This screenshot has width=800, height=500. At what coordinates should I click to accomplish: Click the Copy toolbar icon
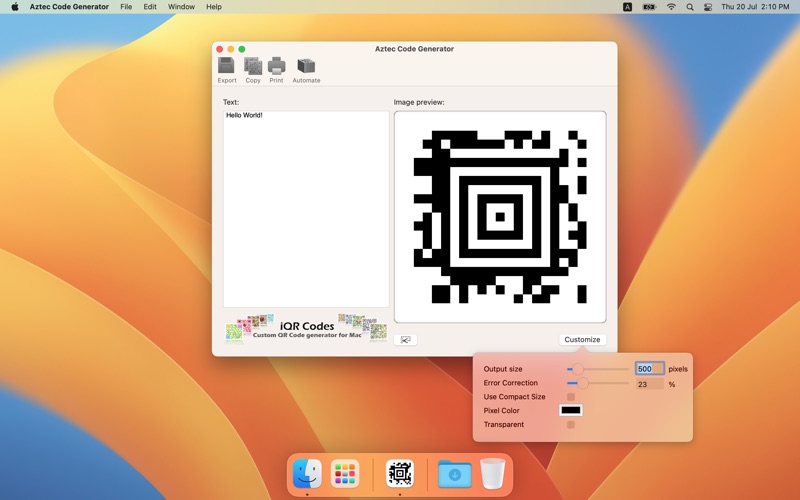pos(253,70)
